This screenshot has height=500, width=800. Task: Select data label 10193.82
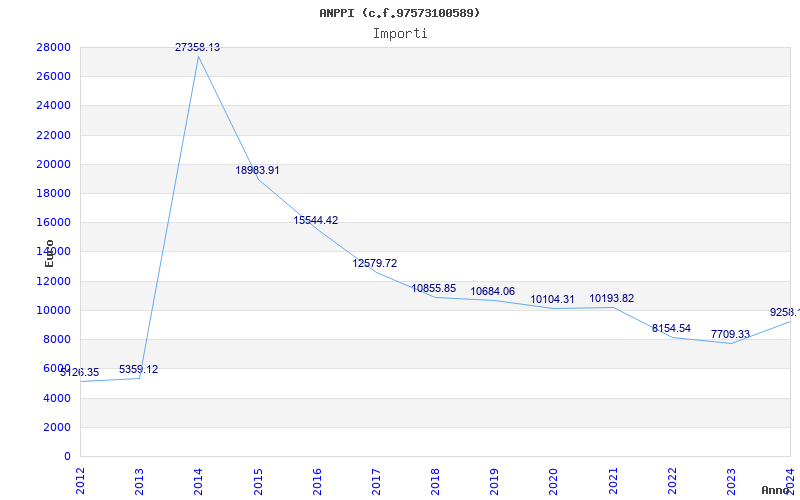click(612, 298)
